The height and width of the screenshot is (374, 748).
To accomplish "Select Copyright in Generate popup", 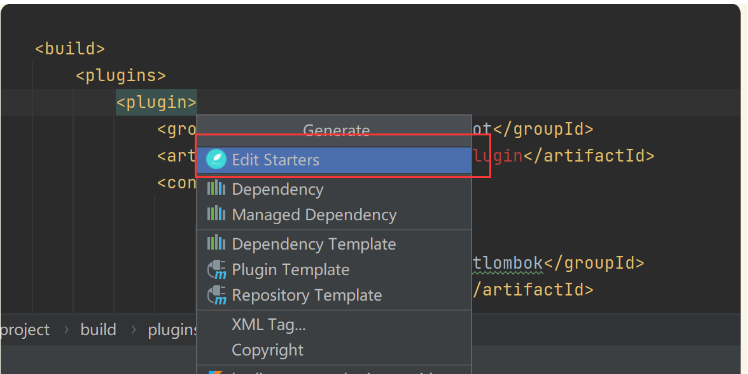I will click(334, 350).
